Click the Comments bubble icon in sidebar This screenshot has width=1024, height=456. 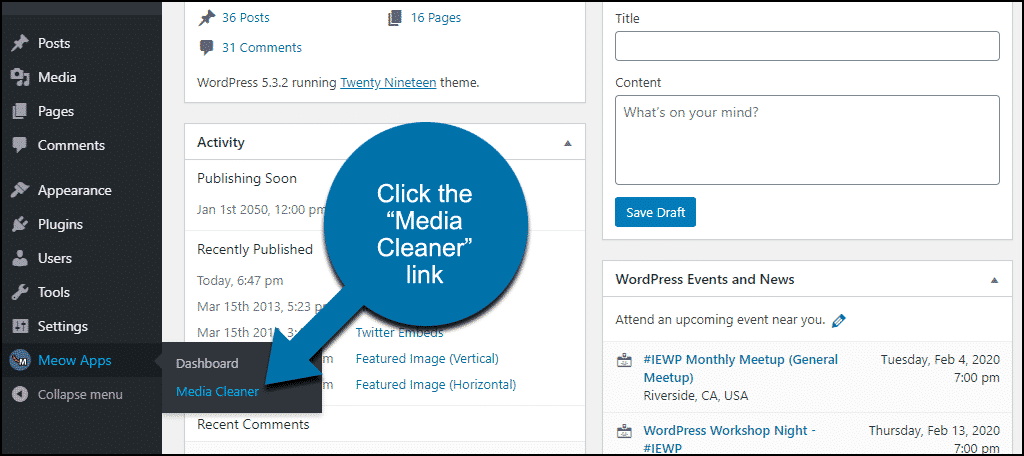[20, 145]
